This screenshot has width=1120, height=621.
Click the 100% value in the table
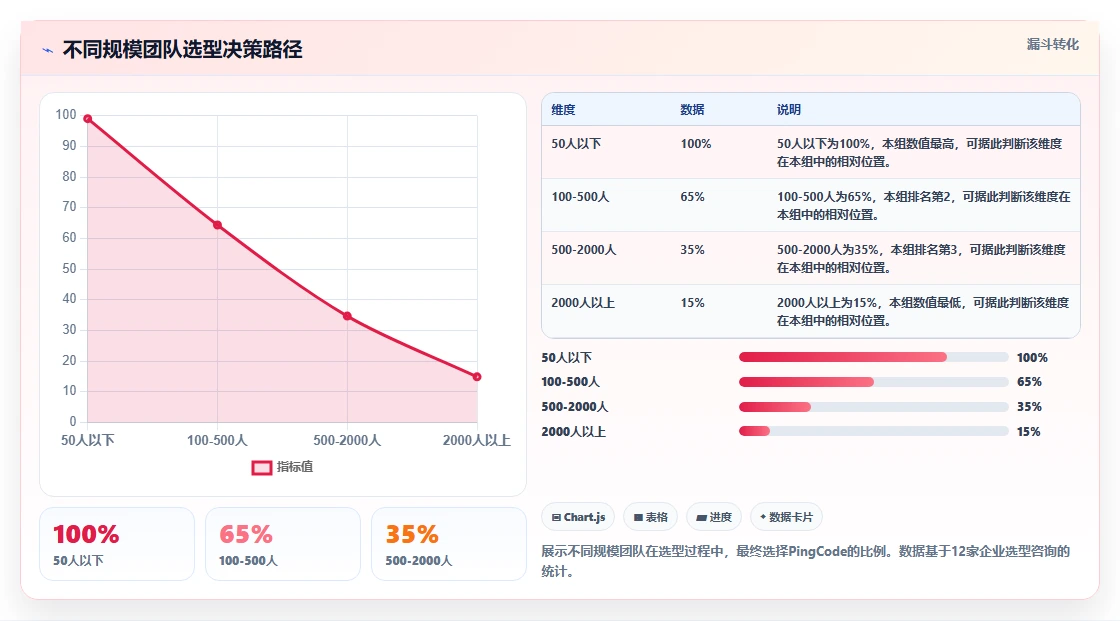coord(696,144)
